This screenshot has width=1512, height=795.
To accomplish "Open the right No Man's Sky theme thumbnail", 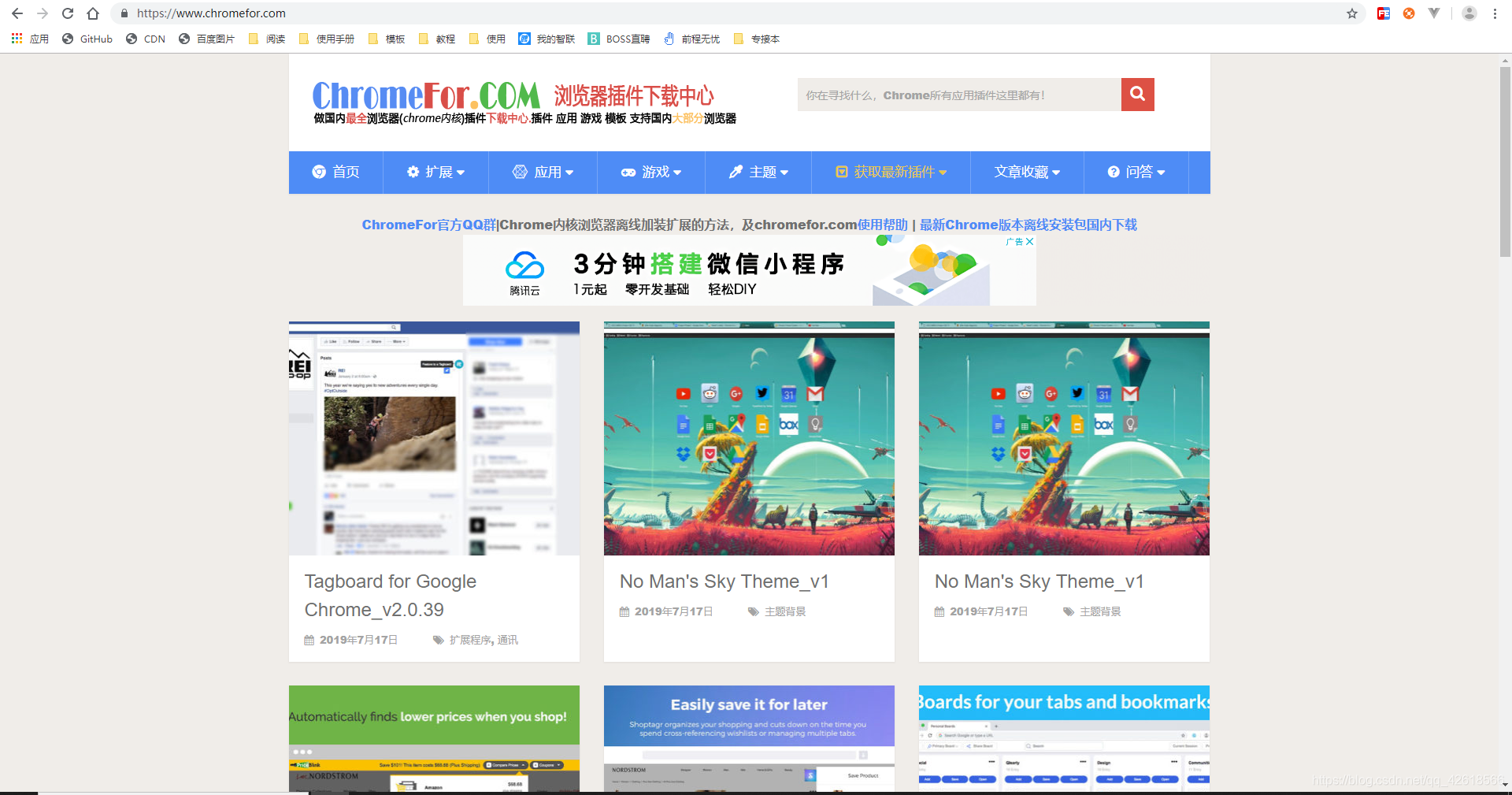I will pyautogui.click(x=1064, y=438).
